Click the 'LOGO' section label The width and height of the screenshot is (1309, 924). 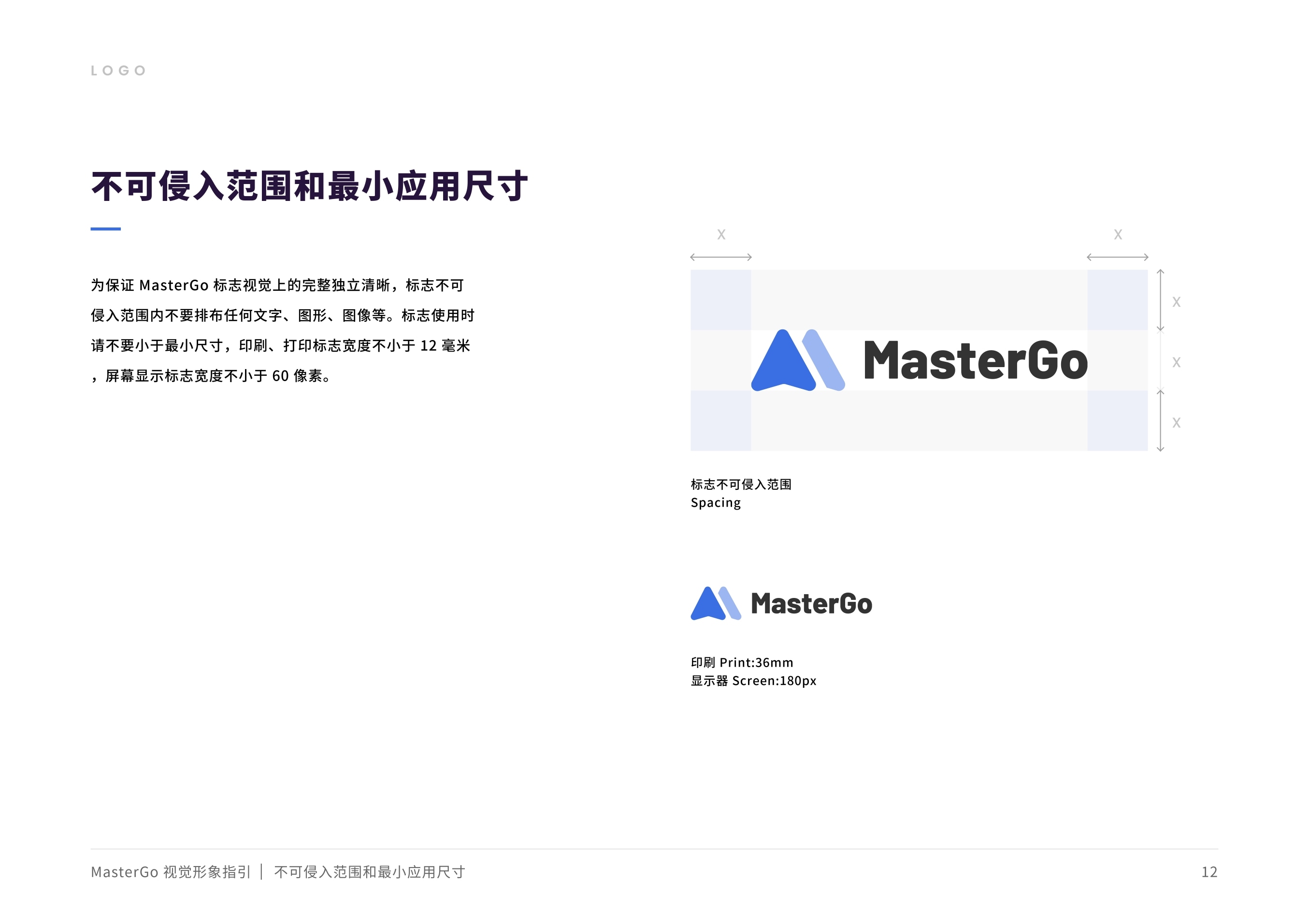tap(118, 71)
